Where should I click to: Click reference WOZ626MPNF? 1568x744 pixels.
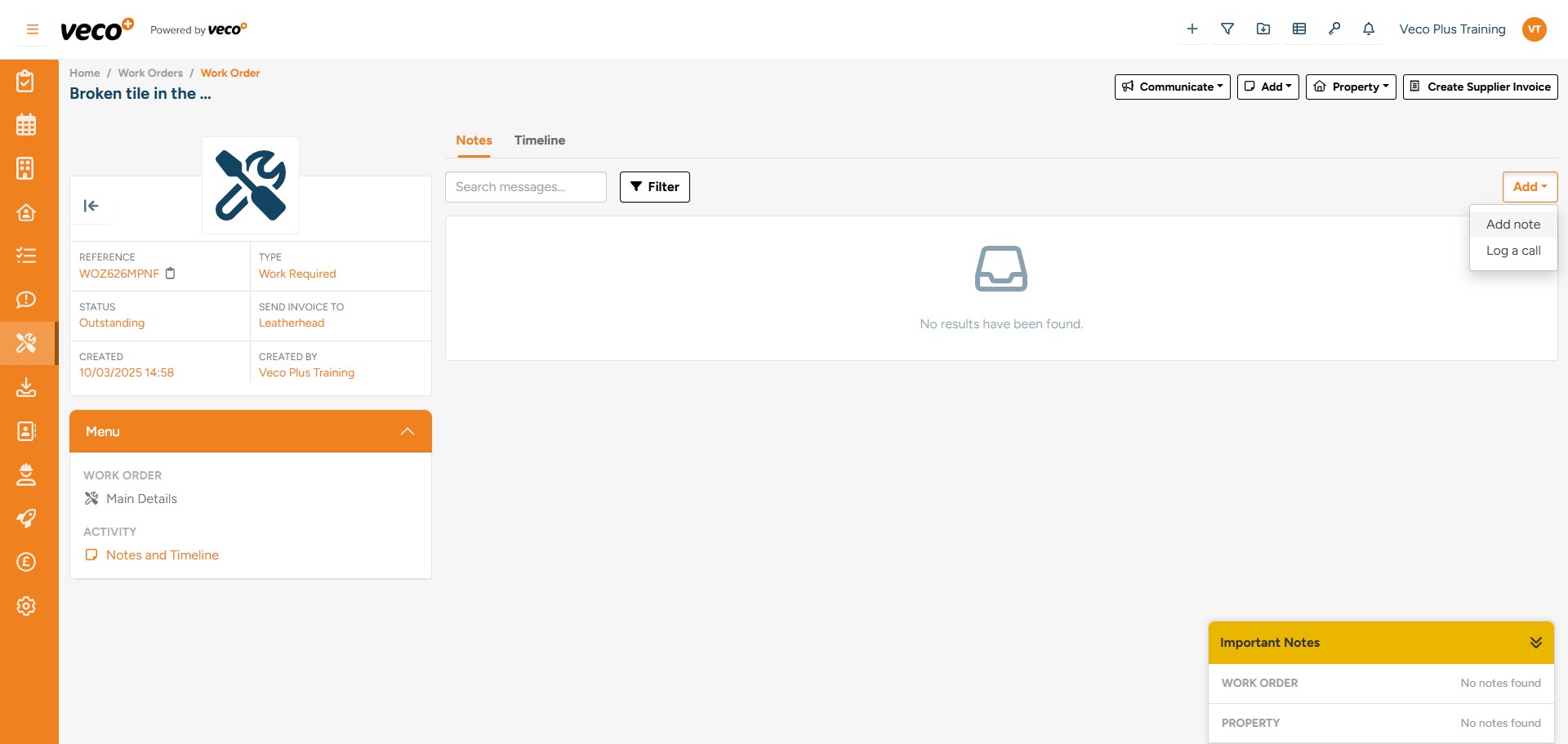click(119, 274)
